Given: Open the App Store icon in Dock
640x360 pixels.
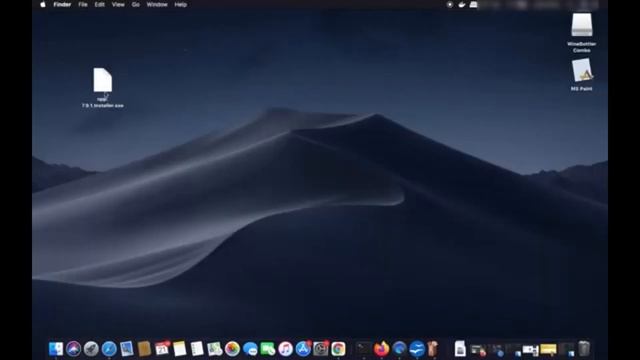Looking at the screenshot, I should 303,349.
